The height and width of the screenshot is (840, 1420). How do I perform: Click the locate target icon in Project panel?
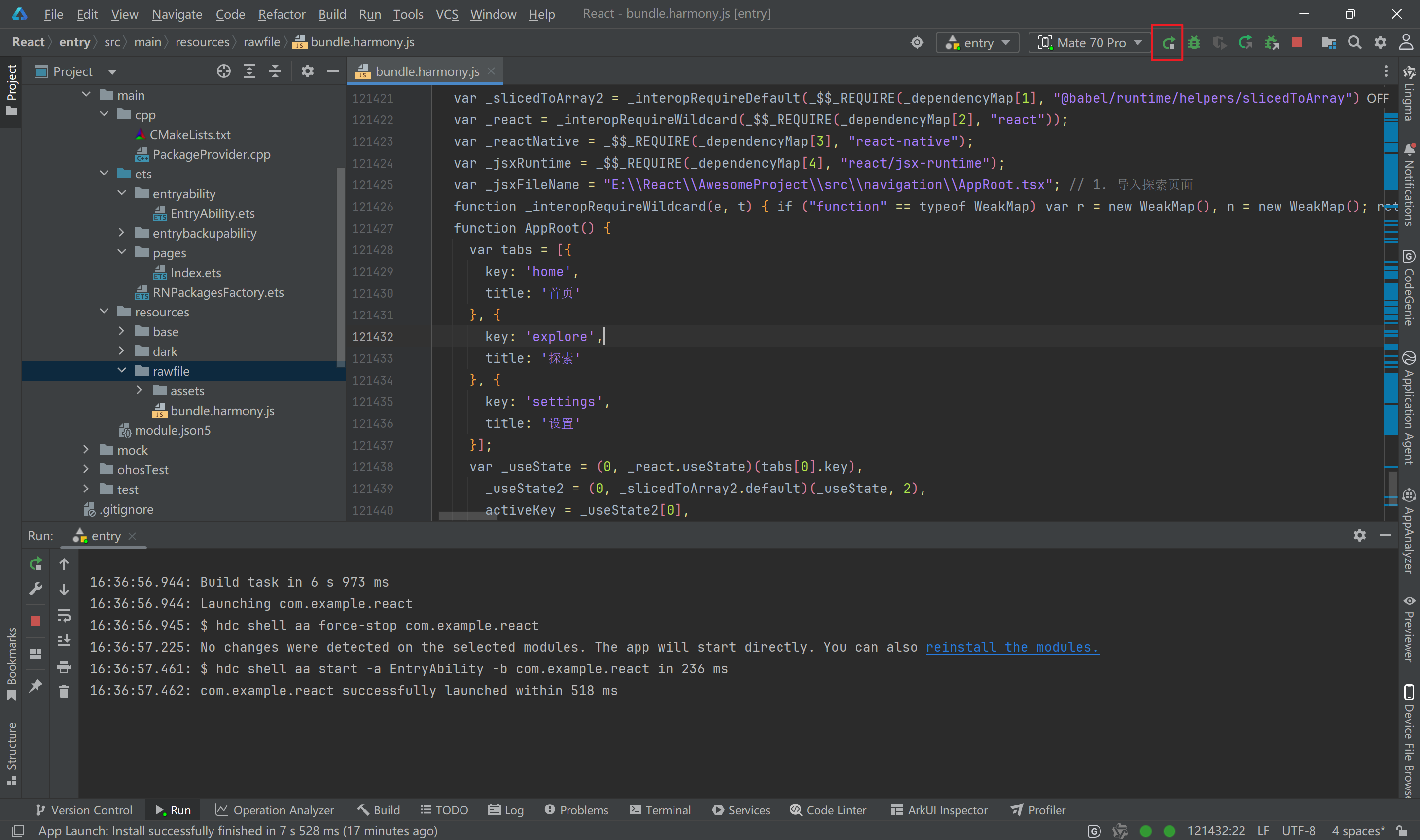[x=223, y=71]
